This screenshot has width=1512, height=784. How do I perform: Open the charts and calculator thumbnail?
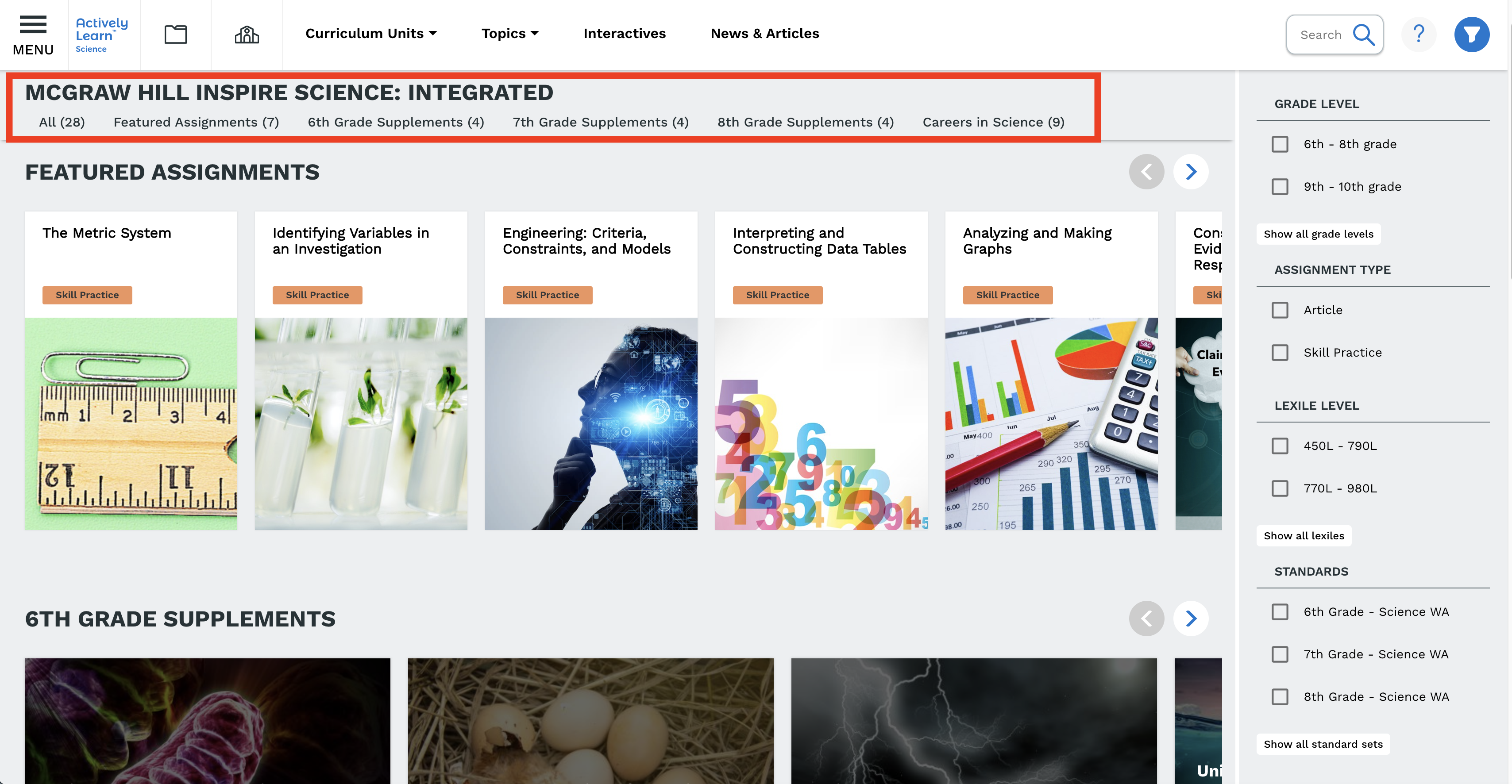pos(1051,424)
